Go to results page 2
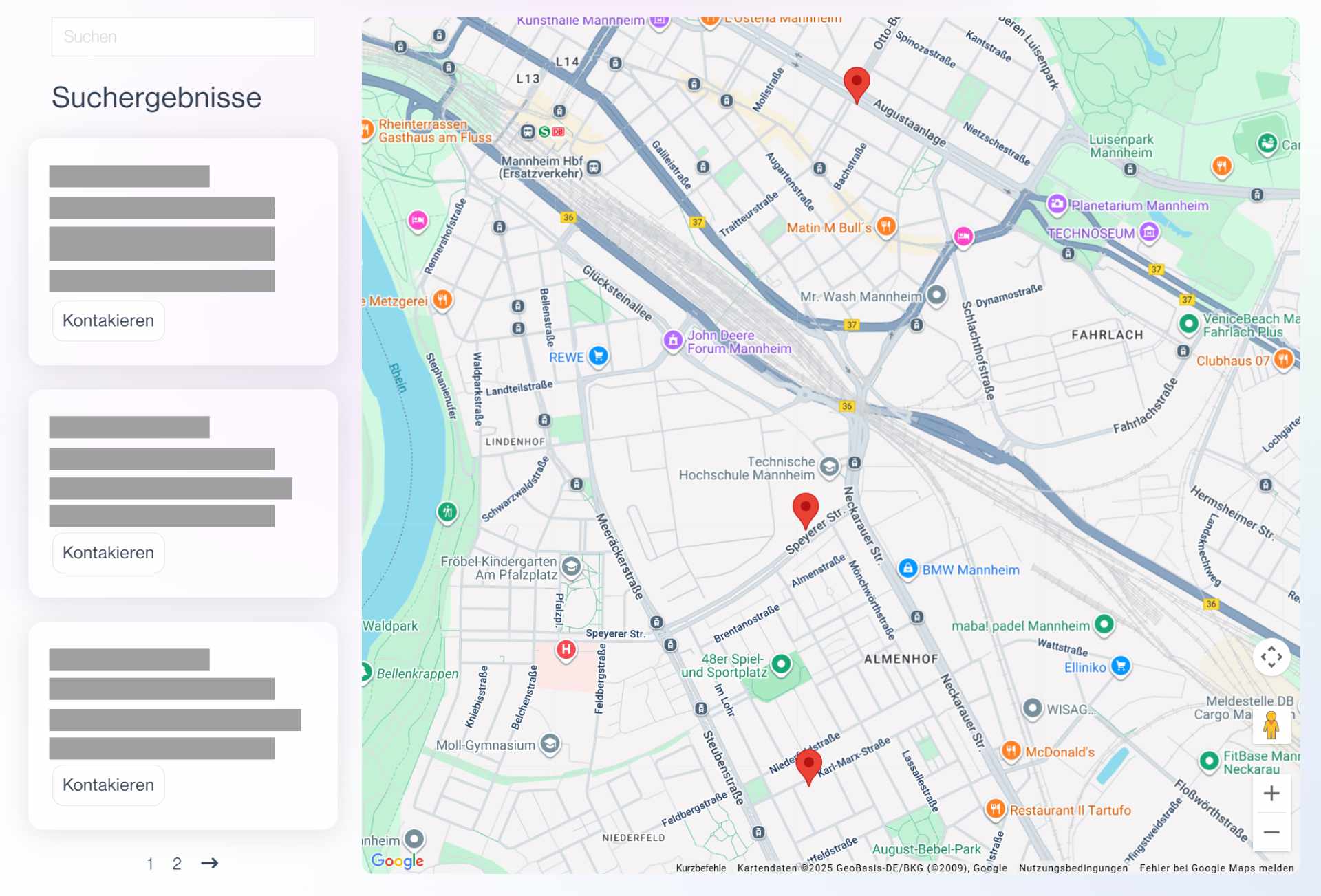The width and height of the screenshot is (1321, 896). (x=177, y=864)
